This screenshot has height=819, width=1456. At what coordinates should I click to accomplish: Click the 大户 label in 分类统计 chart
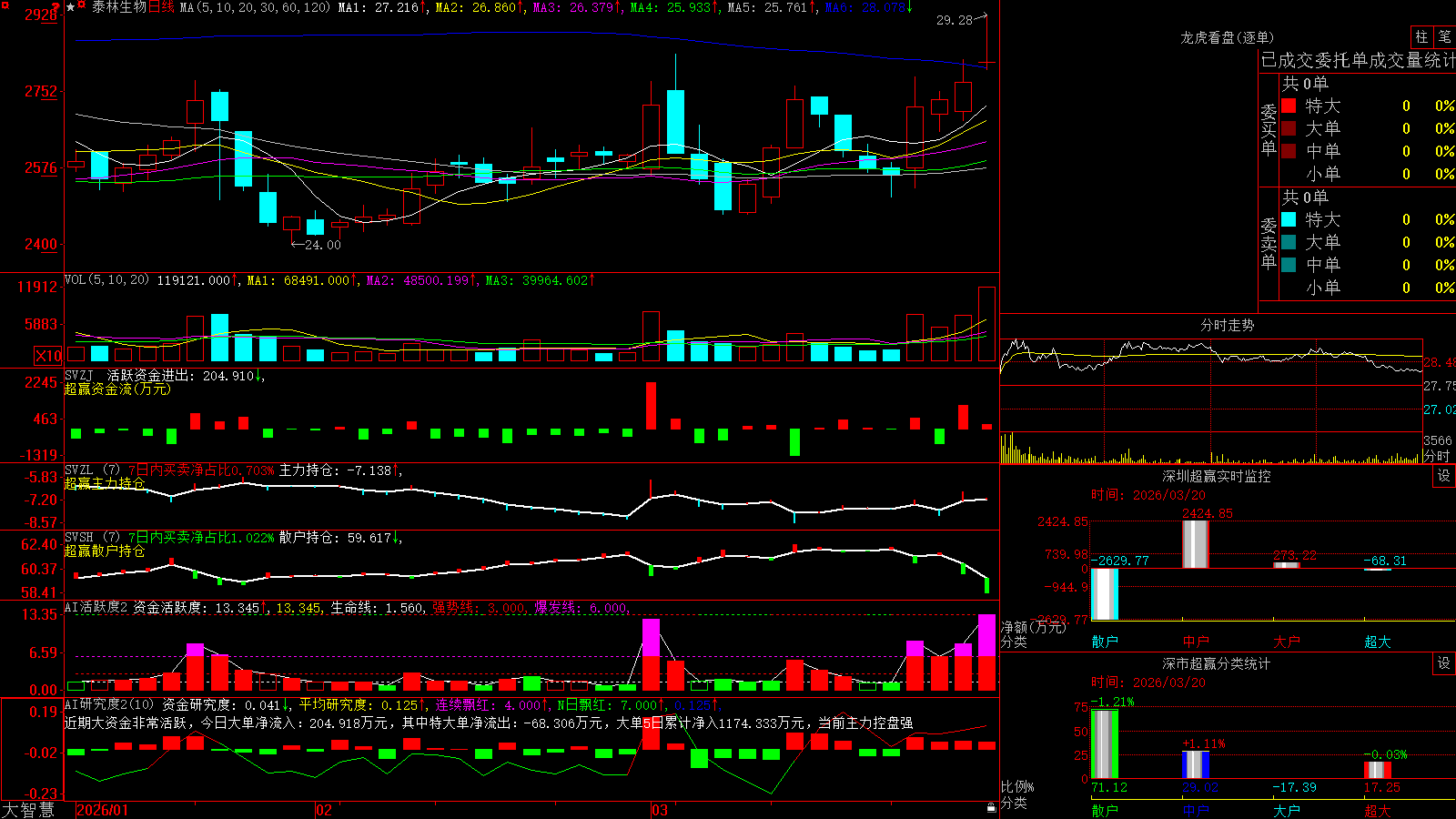coord(1287,810)
